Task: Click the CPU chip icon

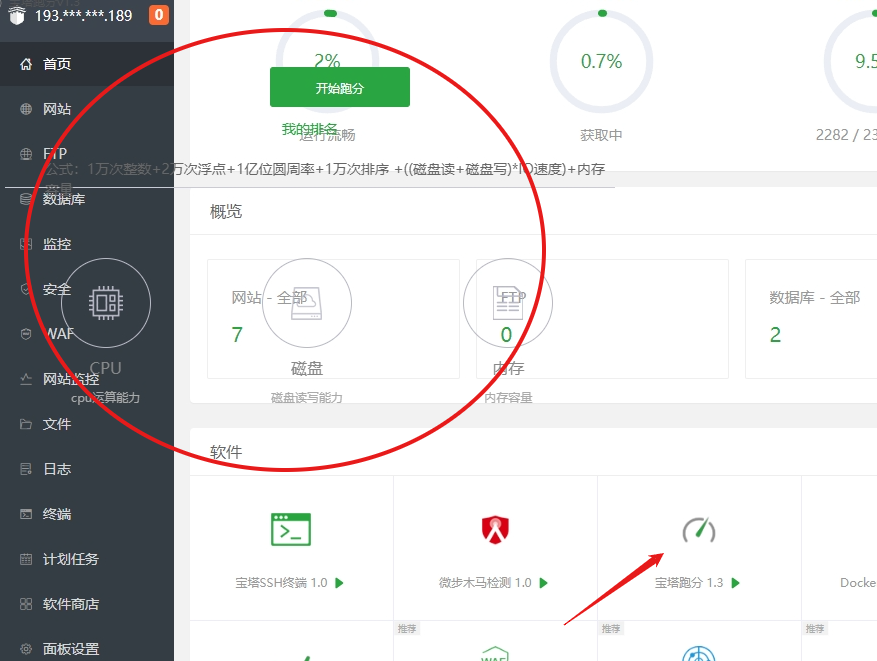Action: pyautogui.click(x=106, y=303)
